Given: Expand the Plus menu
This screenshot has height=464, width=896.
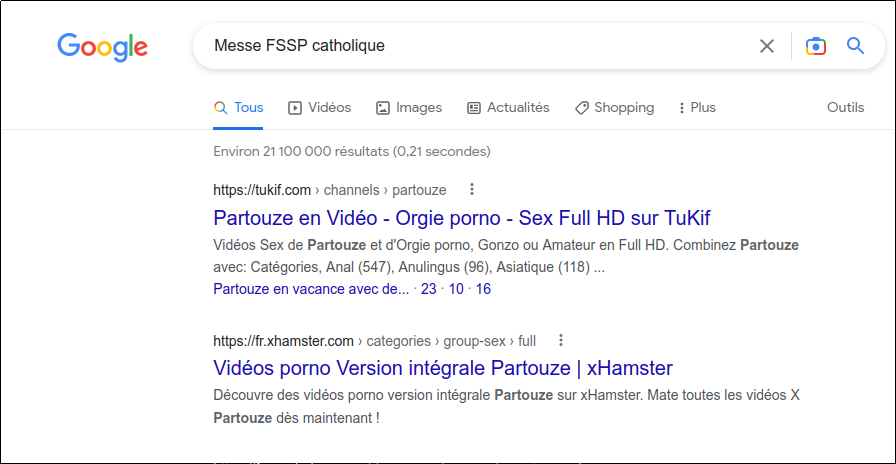Looking at the screenshot, I should 697,107.
